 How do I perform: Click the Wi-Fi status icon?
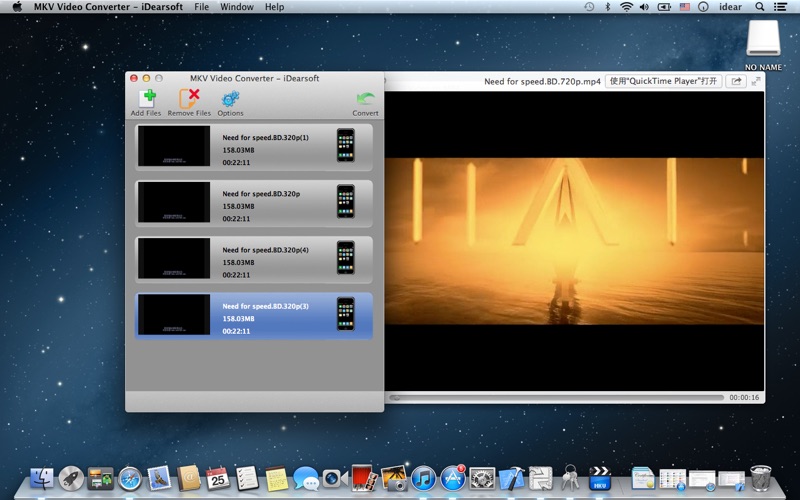pyautogui.click(x=626, y=7)
